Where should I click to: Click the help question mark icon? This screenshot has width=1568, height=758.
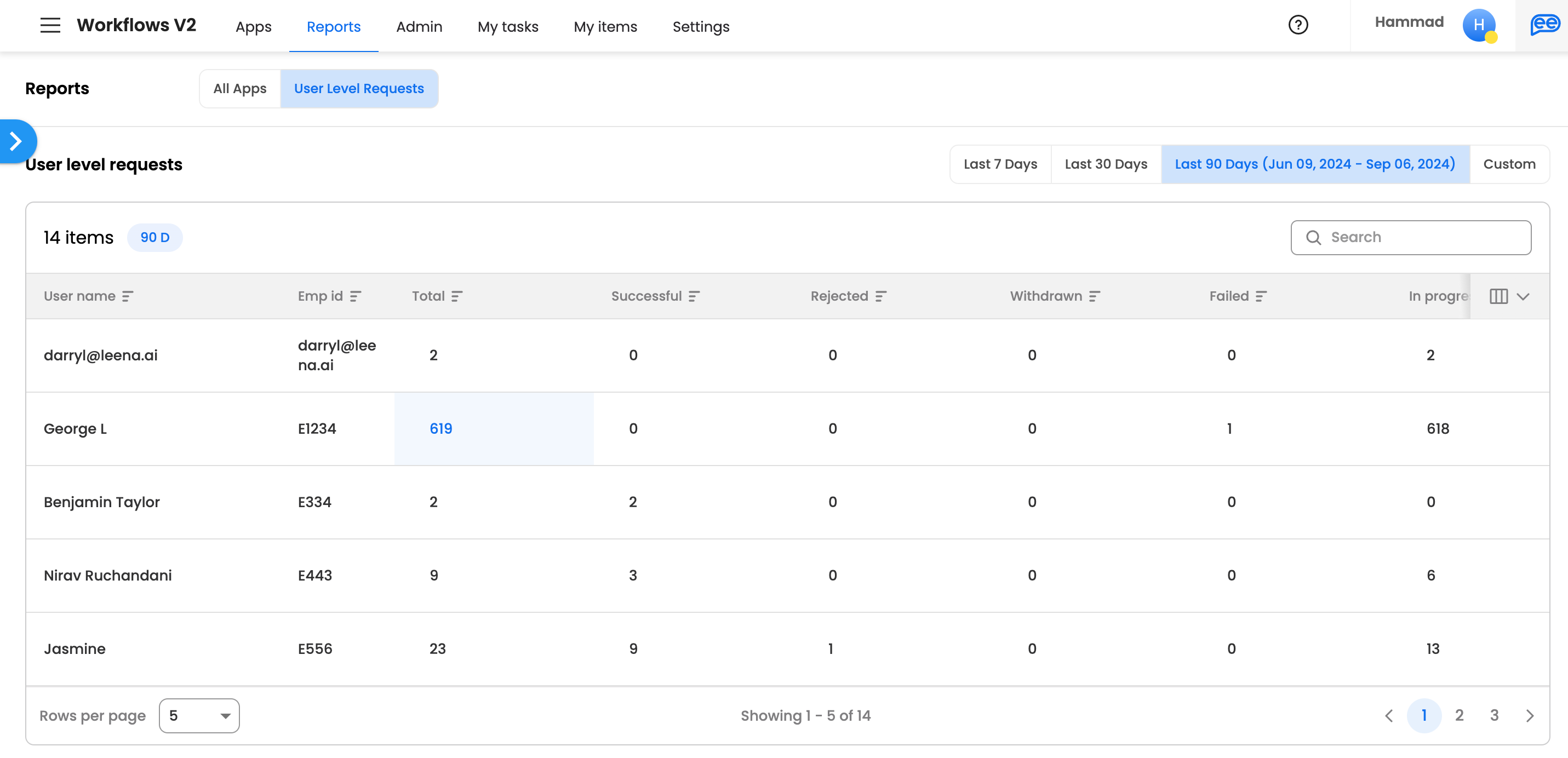(x=1298, y=25)
